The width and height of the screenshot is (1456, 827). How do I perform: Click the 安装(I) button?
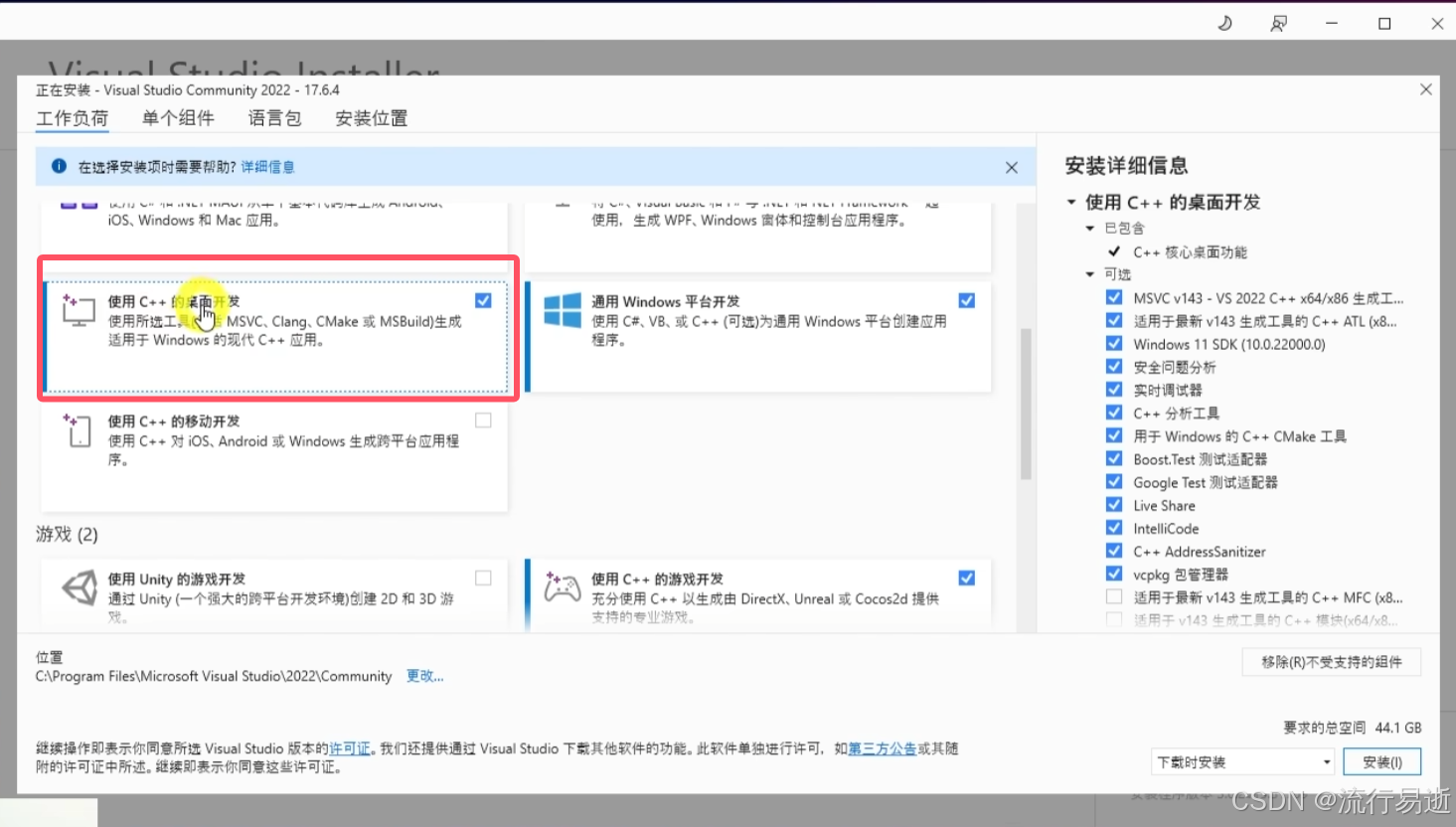[1381, 762]
